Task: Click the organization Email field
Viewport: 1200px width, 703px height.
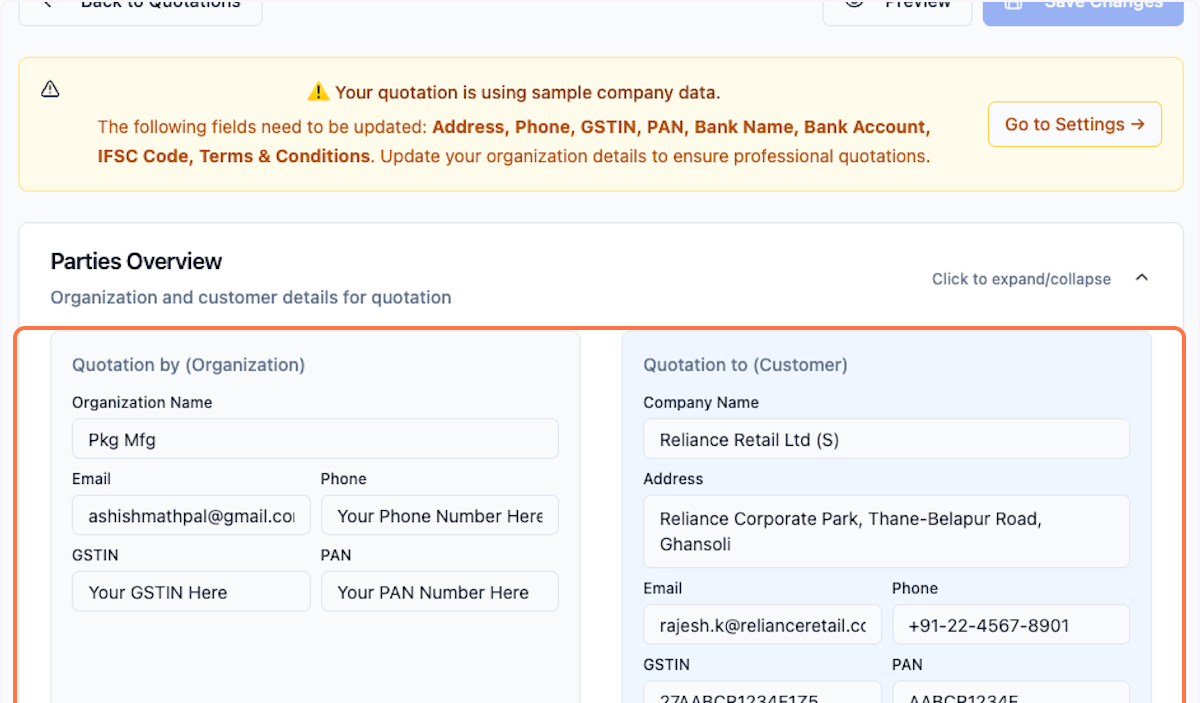Action: [190, 515]
